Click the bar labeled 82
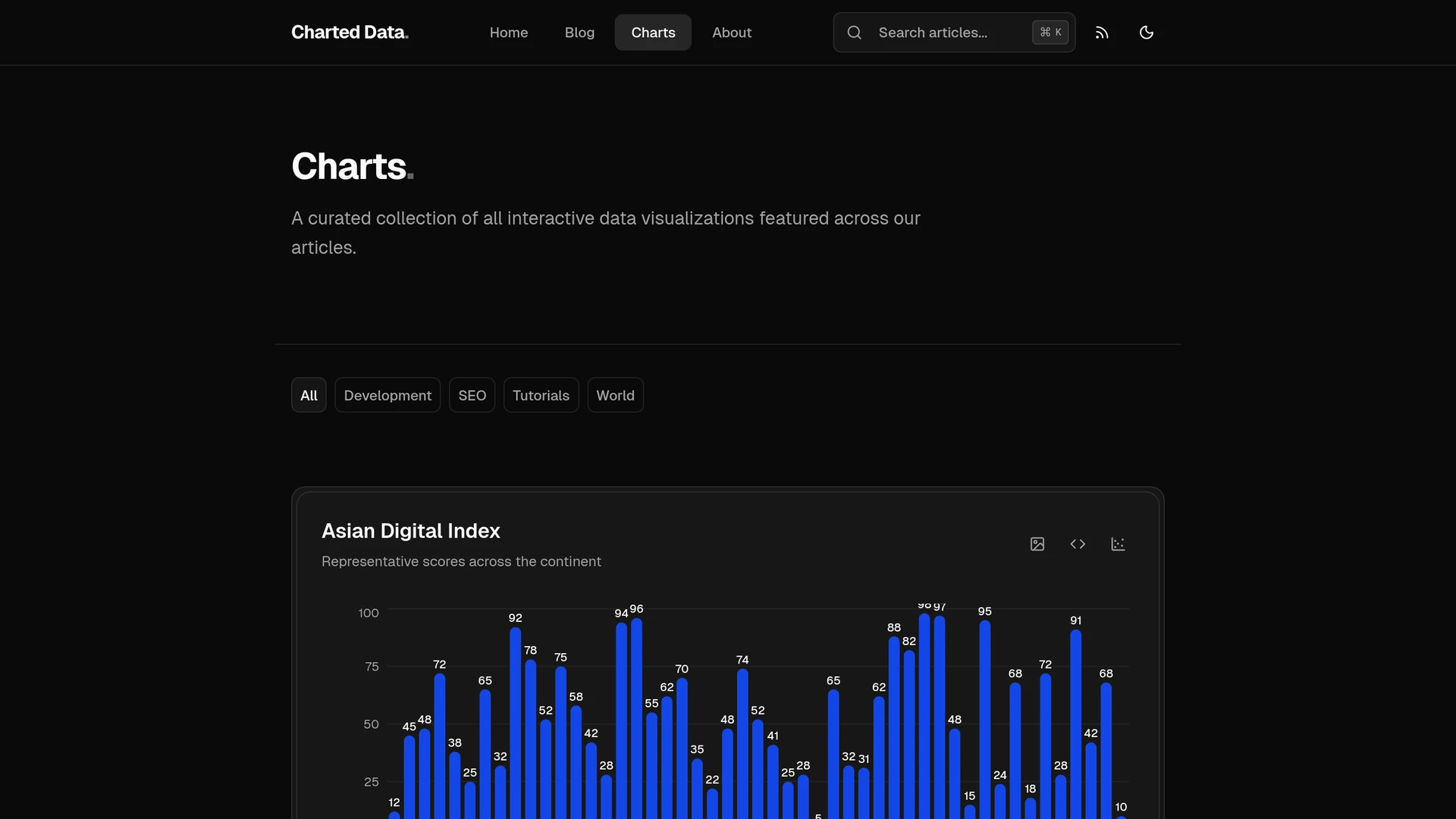1456x819 pixels. point(909,735)
